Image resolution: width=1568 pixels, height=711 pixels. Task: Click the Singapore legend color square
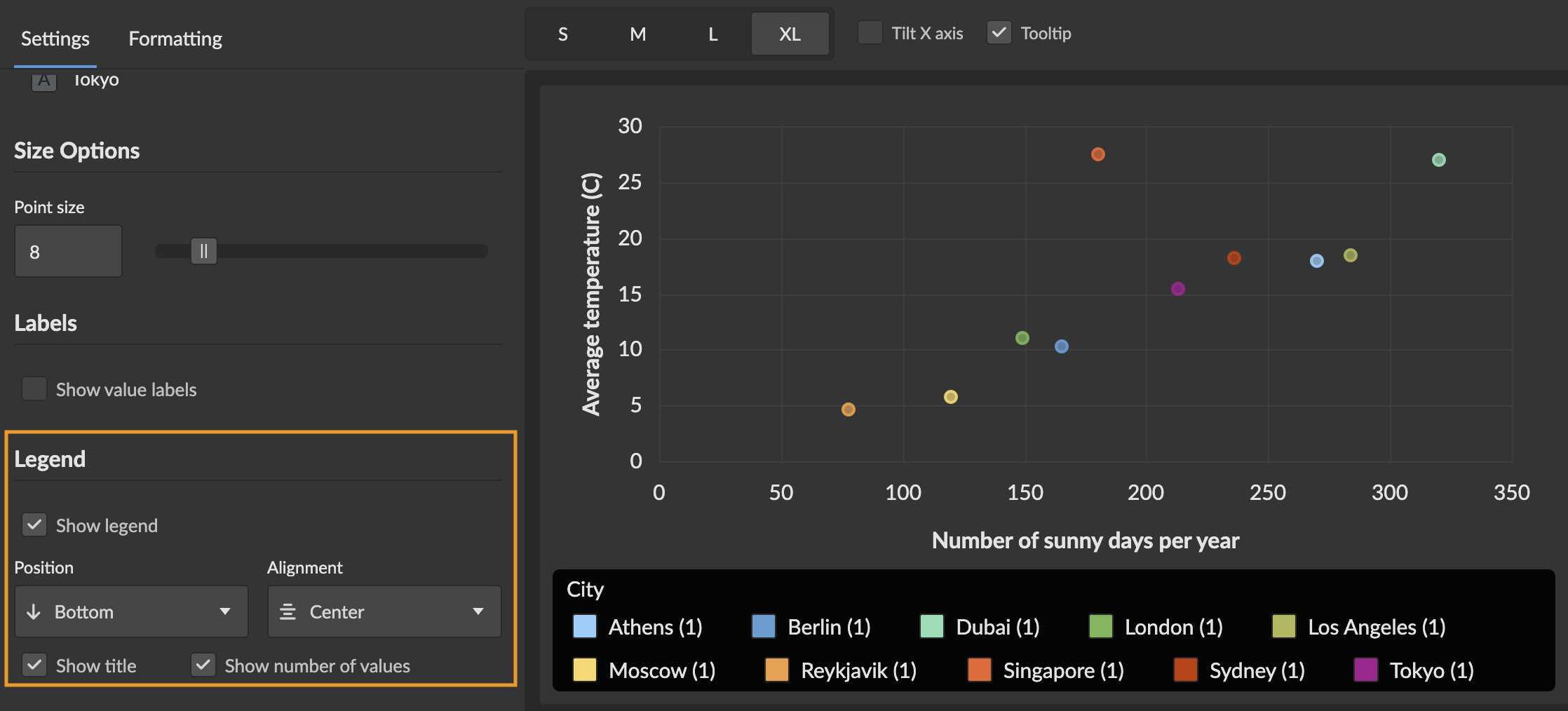tap(979, 670)
